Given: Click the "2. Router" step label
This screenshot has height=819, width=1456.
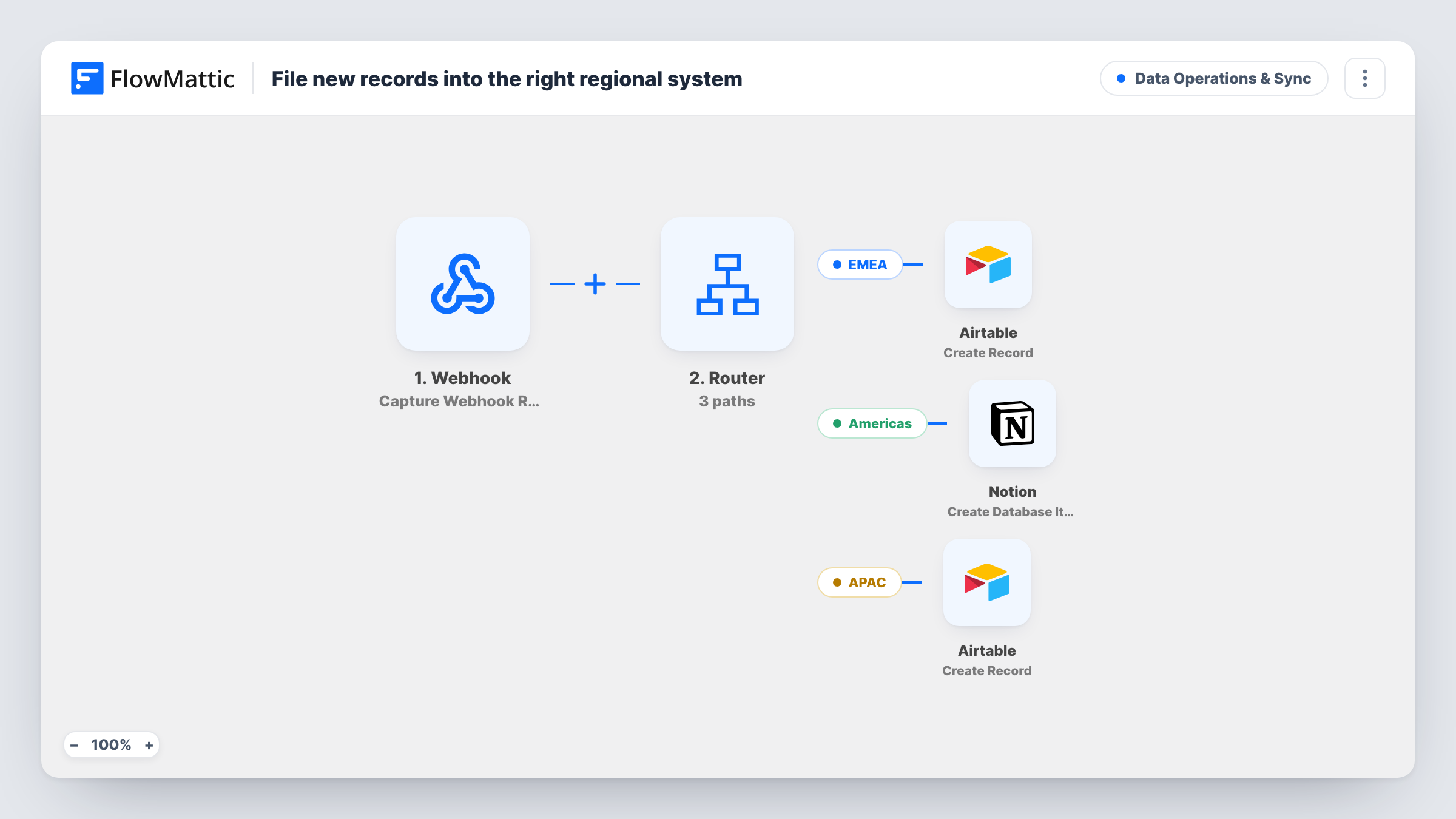Looking at the screenshot, I should 727,378.
